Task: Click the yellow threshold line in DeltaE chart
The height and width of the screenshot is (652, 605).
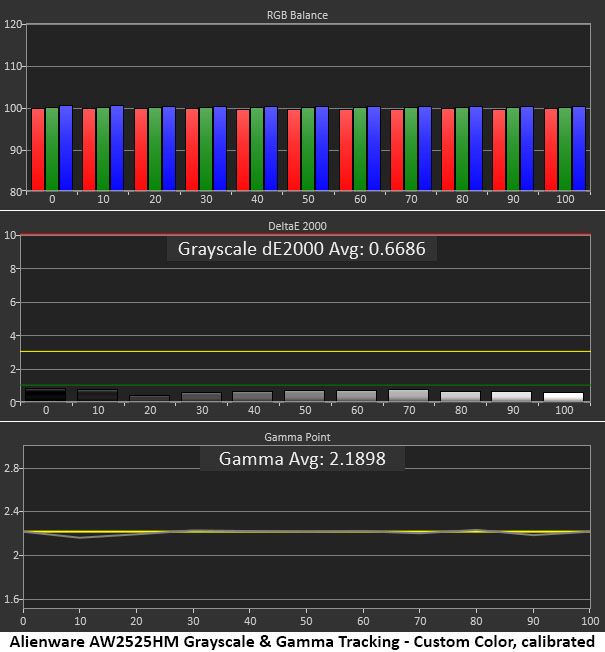Action: pyautogui.click(x=305, y=352)
